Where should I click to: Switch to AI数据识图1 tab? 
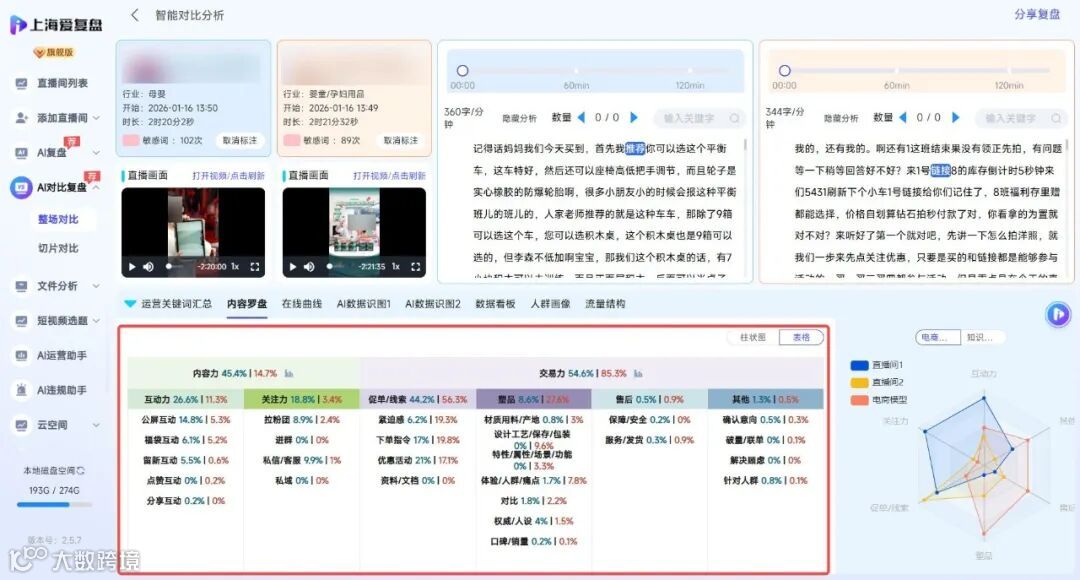(364, 304)
